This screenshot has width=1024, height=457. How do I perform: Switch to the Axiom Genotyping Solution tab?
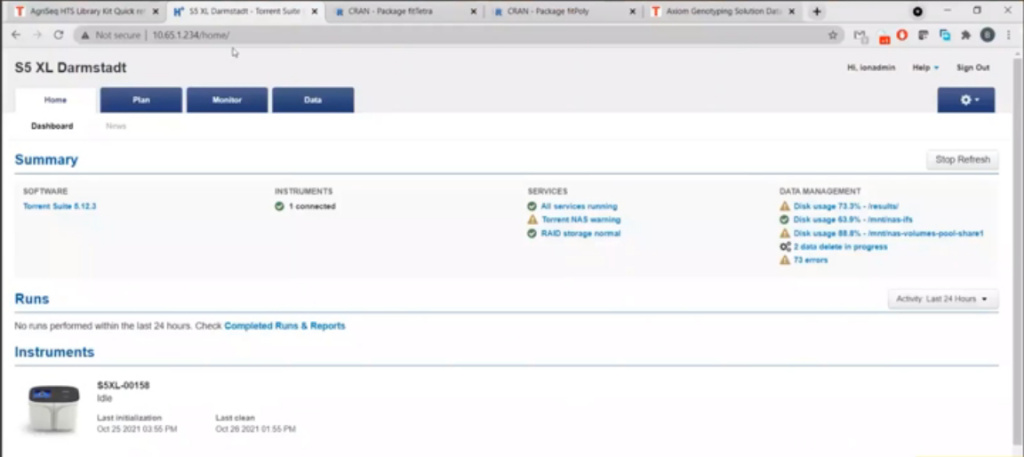click(722, 12)
